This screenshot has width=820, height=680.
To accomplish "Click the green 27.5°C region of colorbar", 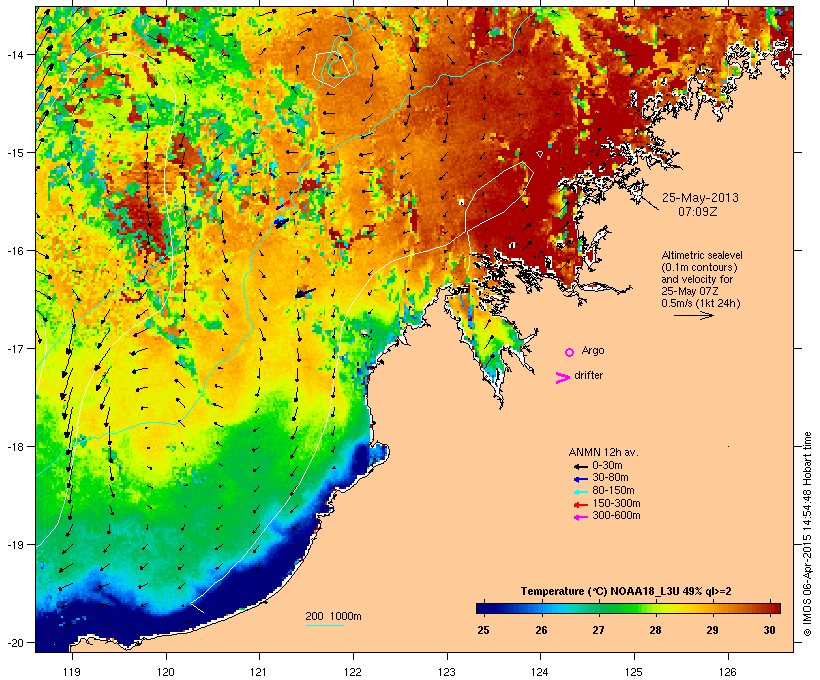I will coord(627,608).
